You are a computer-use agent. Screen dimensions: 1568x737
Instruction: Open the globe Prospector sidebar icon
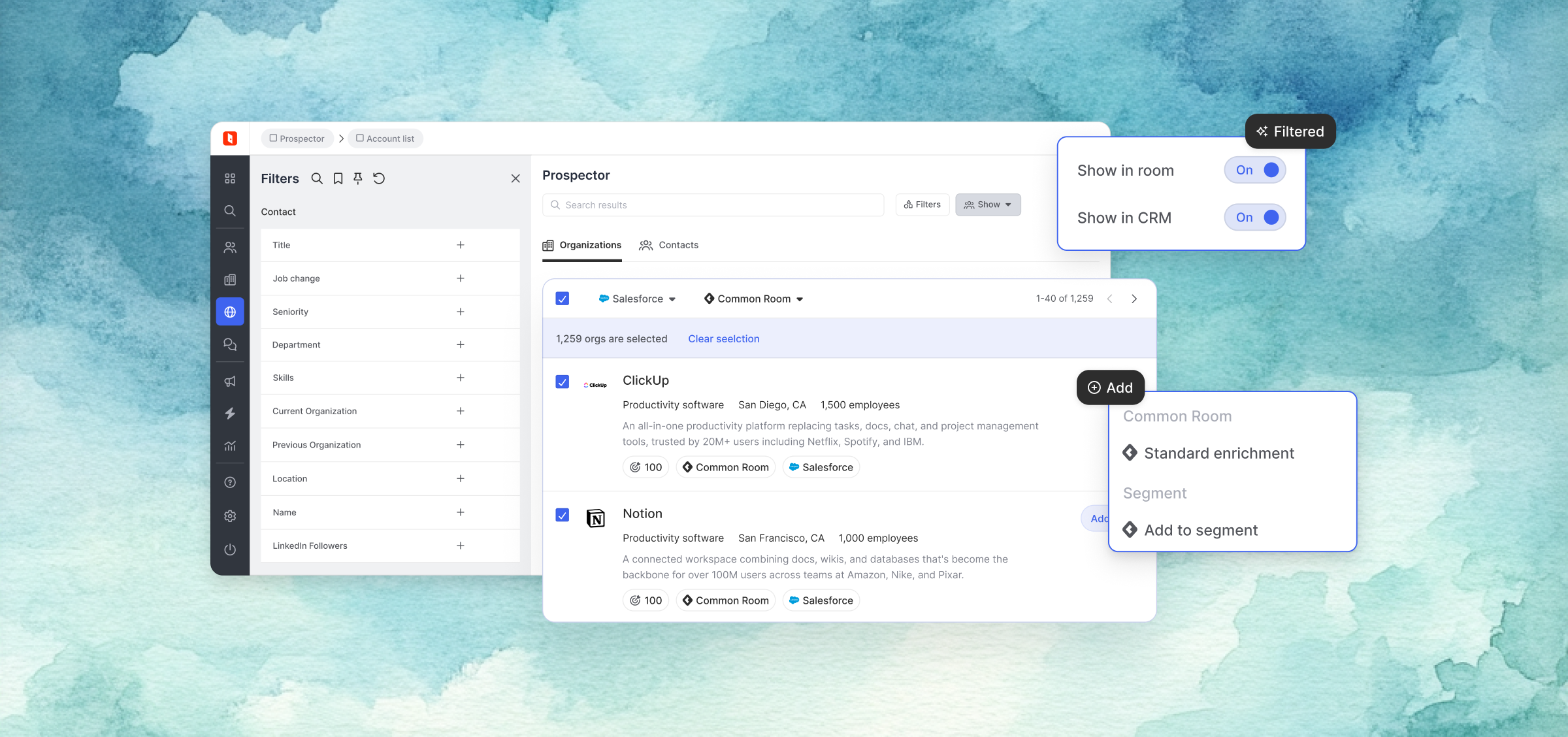[x=230, y=312]
